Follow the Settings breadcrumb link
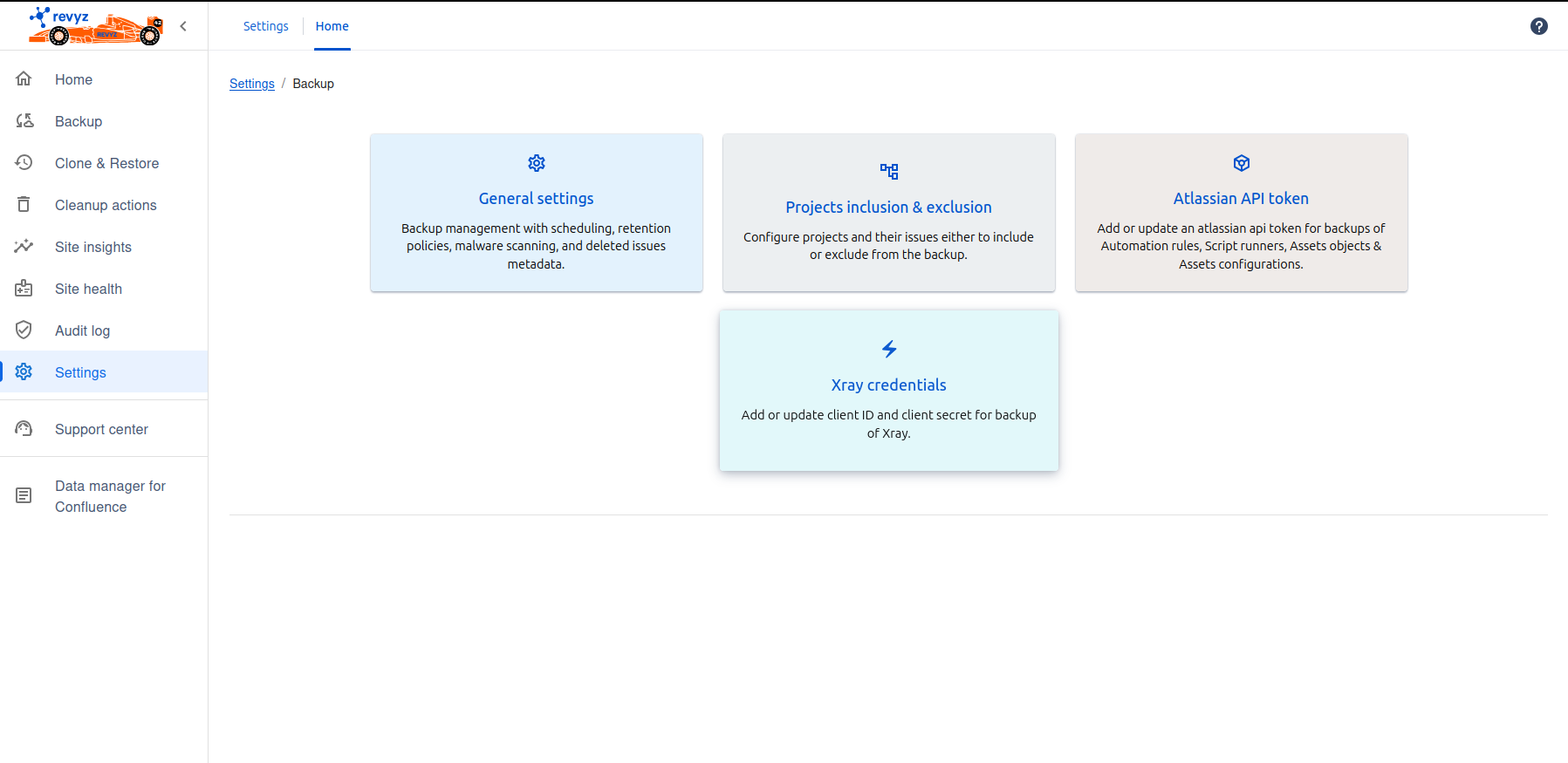This screenshot has height=763, width=1568. (x=251, y=84)
